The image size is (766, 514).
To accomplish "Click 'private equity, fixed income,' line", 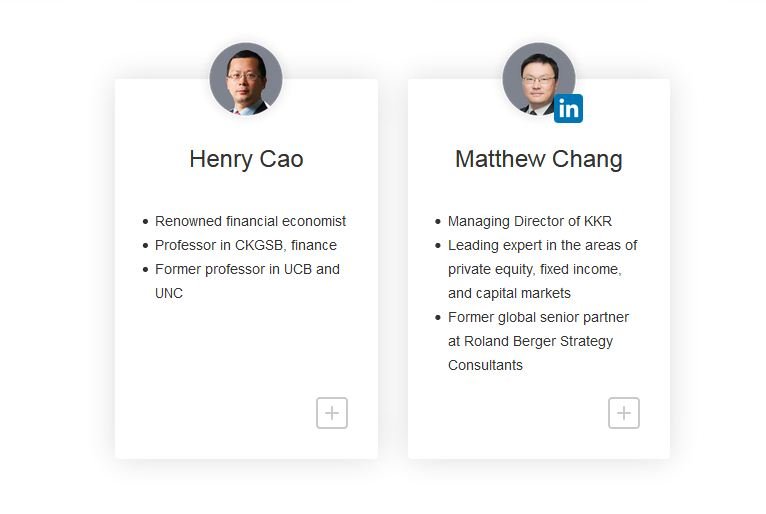I will coord(534,269).
